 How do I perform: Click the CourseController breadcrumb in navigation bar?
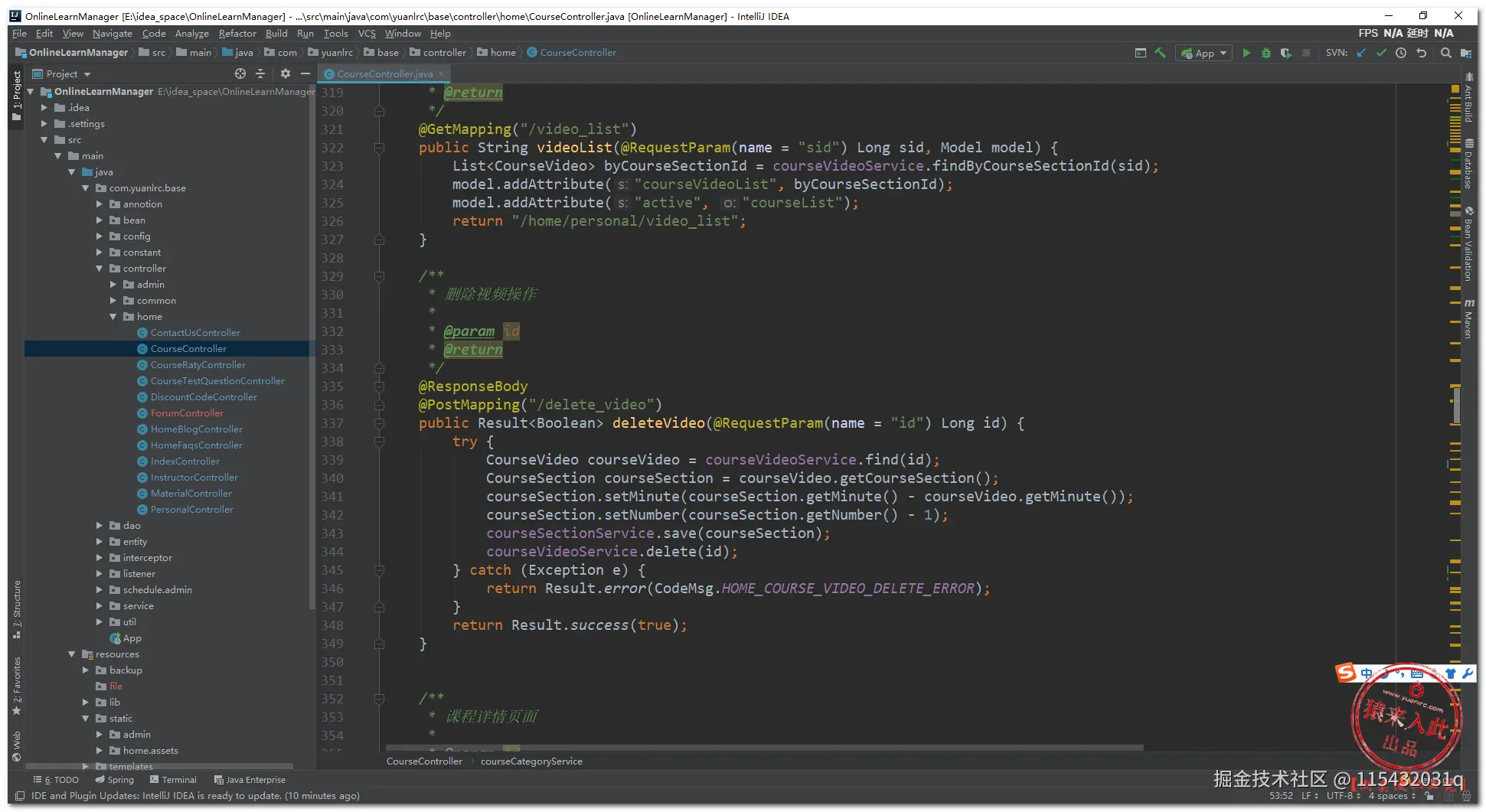[572, 53]
